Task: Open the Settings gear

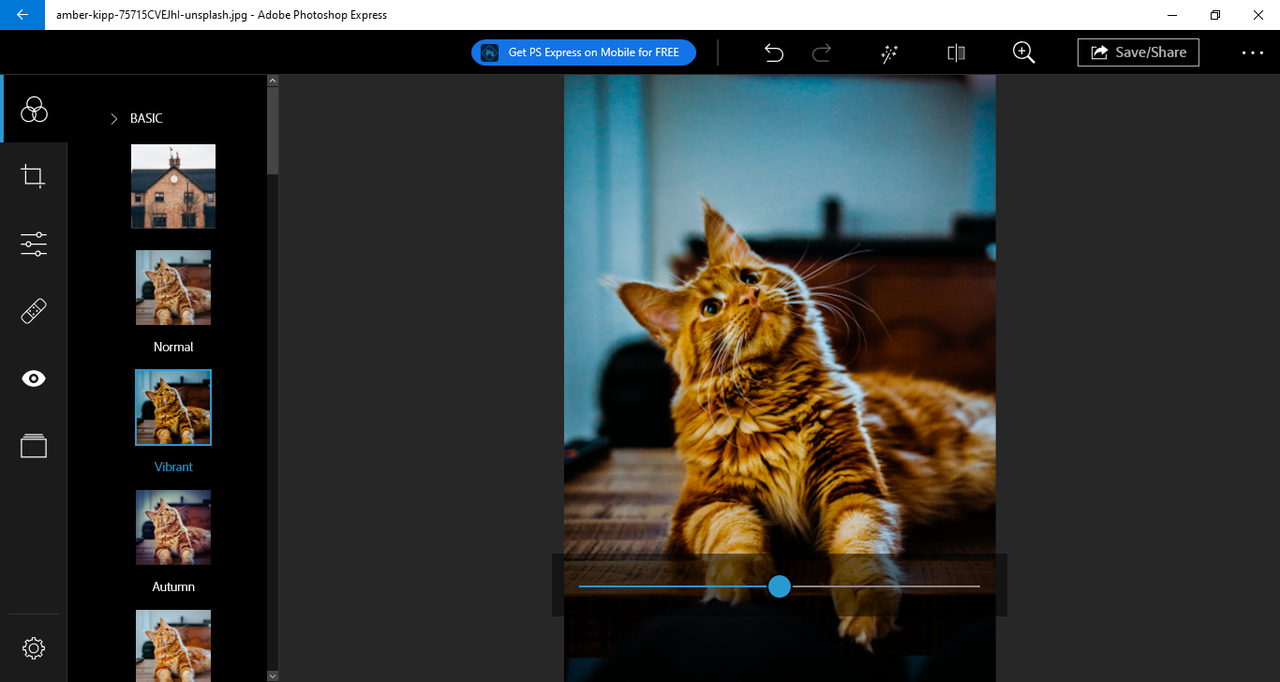Action: click(x=34, y=648)
